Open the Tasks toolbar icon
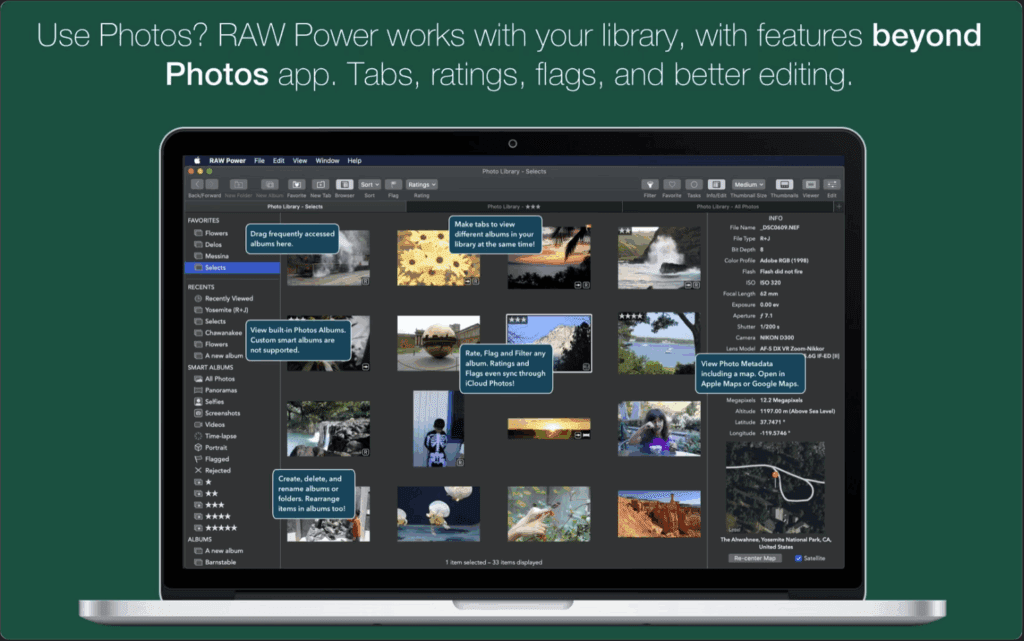 (x=694, y=185)
